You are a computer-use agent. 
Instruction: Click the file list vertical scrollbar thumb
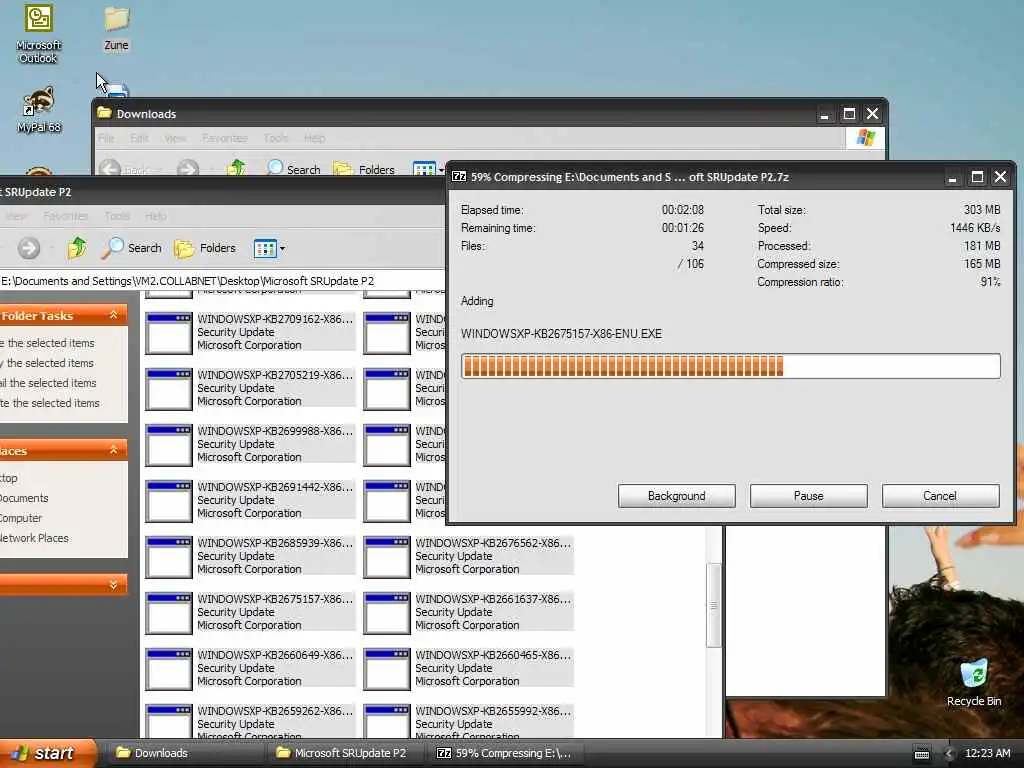[714, 605]
